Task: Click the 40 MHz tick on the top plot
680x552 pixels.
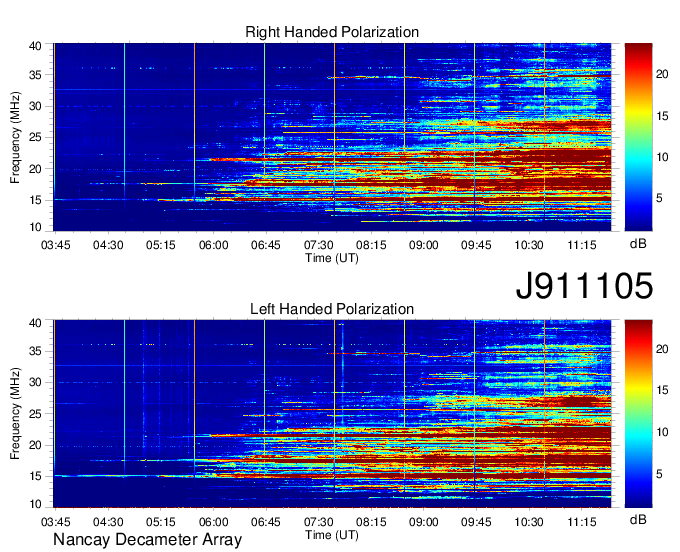Action: (x=35, y=46)
